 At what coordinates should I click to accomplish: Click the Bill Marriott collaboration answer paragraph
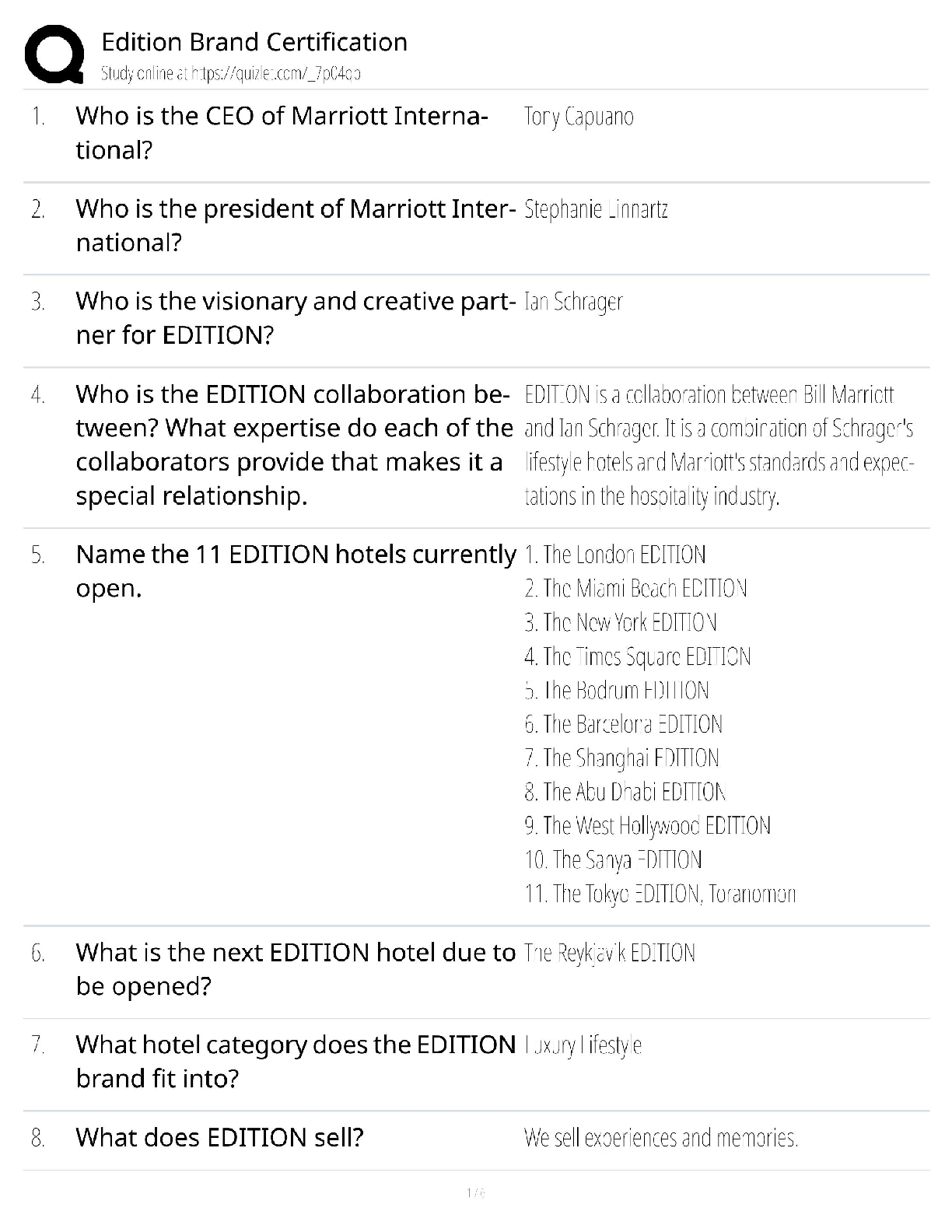(719, 444)
